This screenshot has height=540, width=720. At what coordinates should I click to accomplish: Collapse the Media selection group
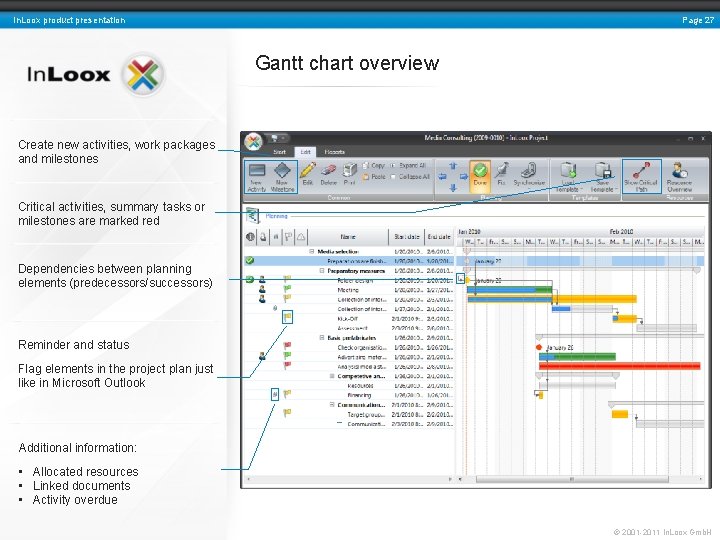tap(312, 252)
